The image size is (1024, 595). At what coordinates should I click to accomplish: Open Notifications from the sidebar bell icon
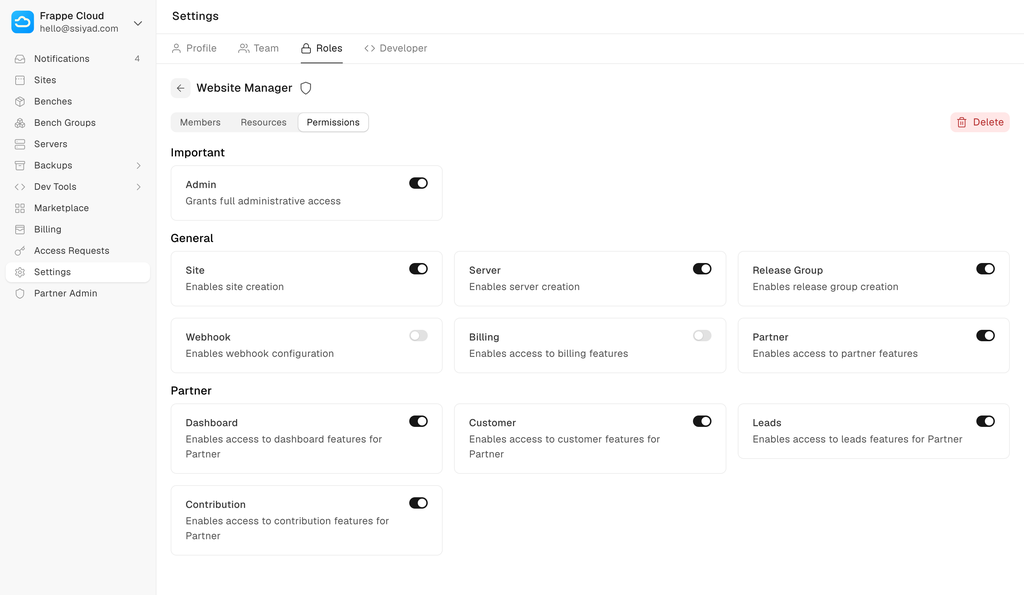coord(20,59)
